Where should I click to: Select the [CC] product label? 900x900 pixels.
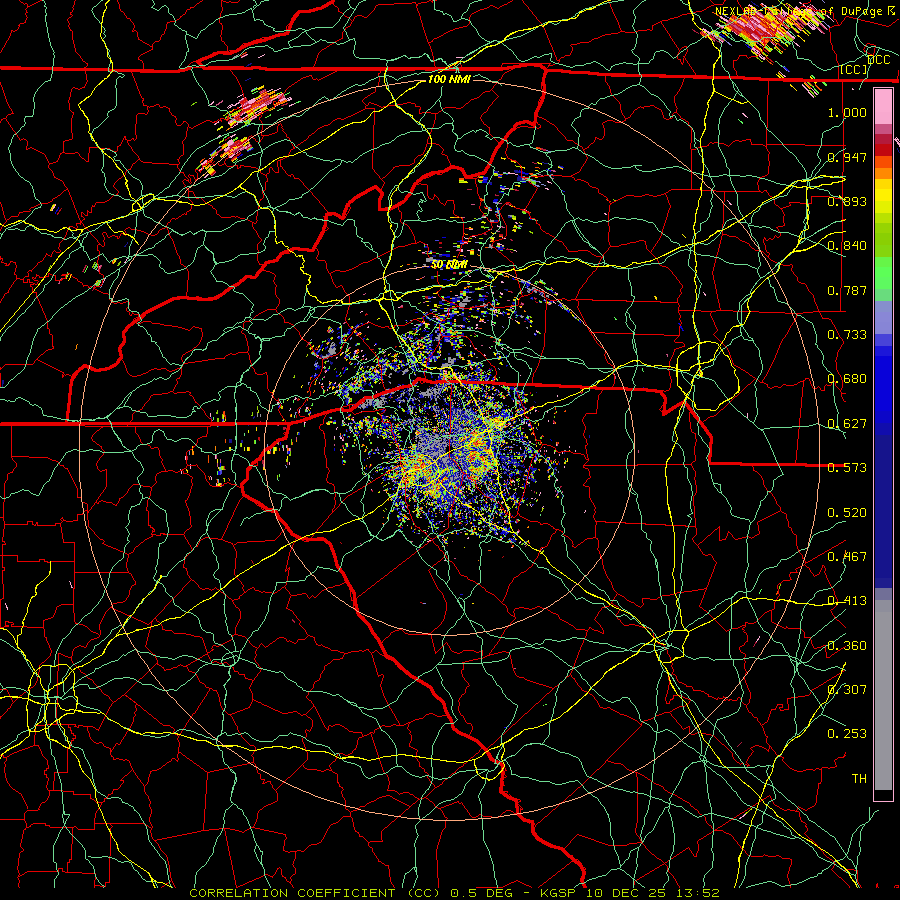[x=854, y=69]
